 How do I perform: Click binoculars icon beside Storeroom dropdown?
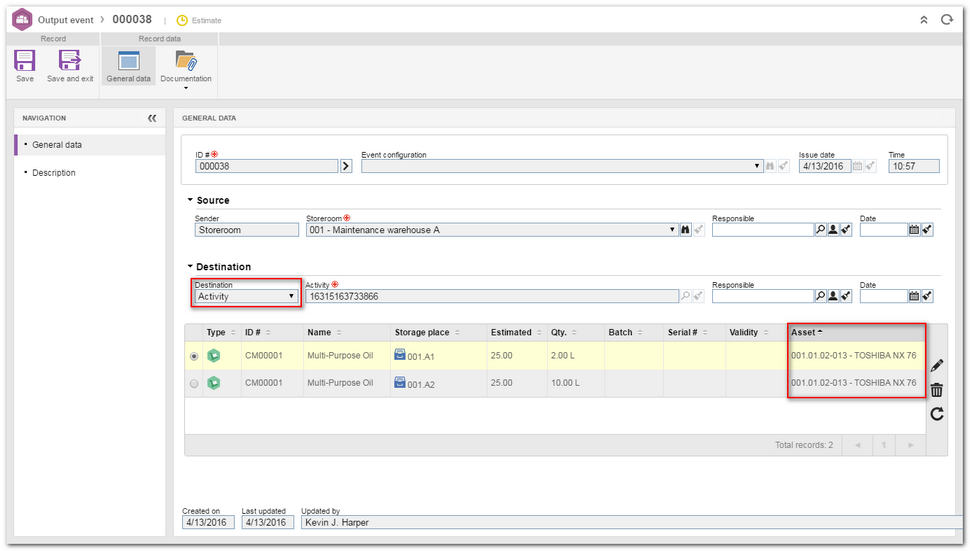685,229
